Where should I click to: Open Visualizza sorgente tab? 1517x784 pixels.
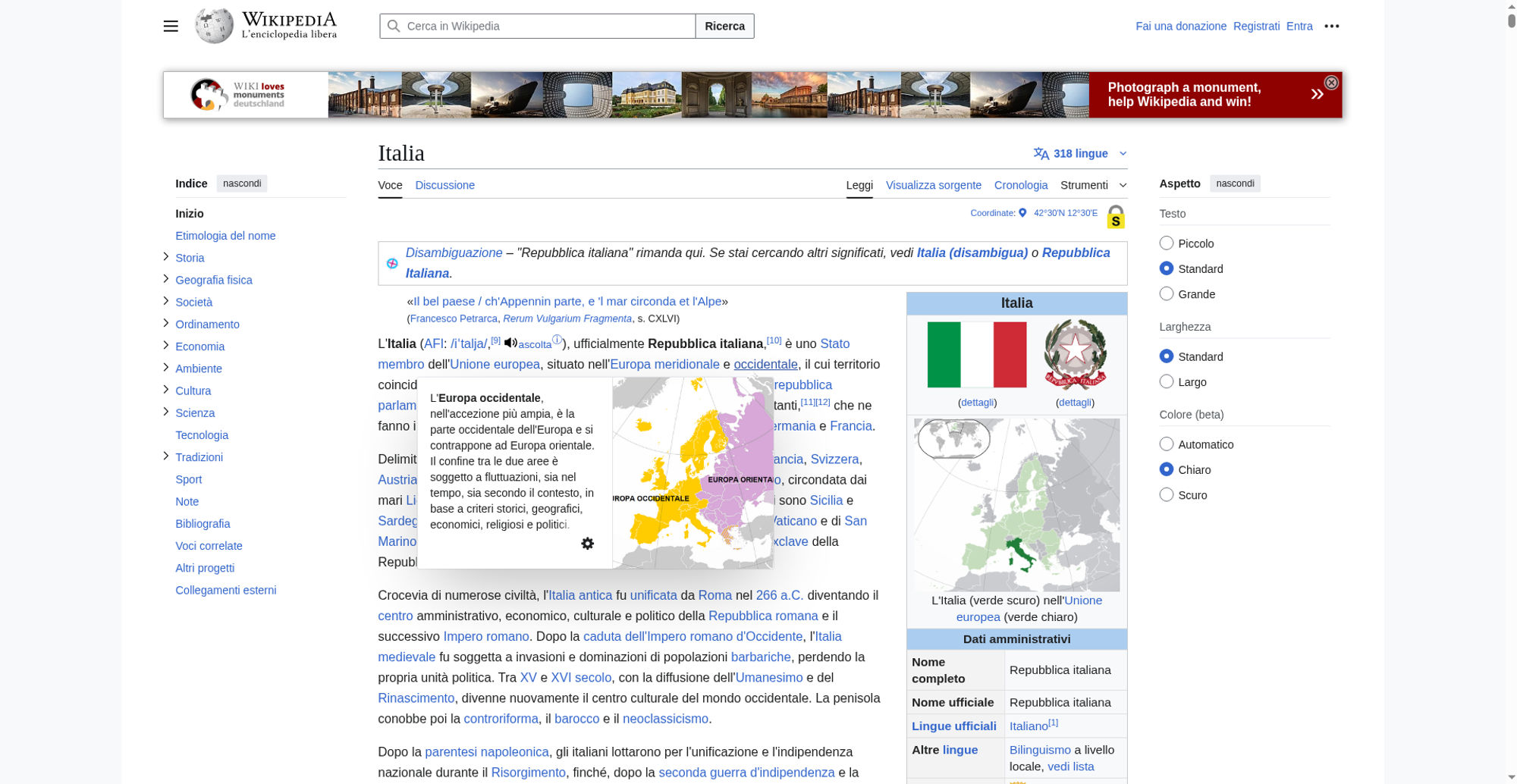933,185
